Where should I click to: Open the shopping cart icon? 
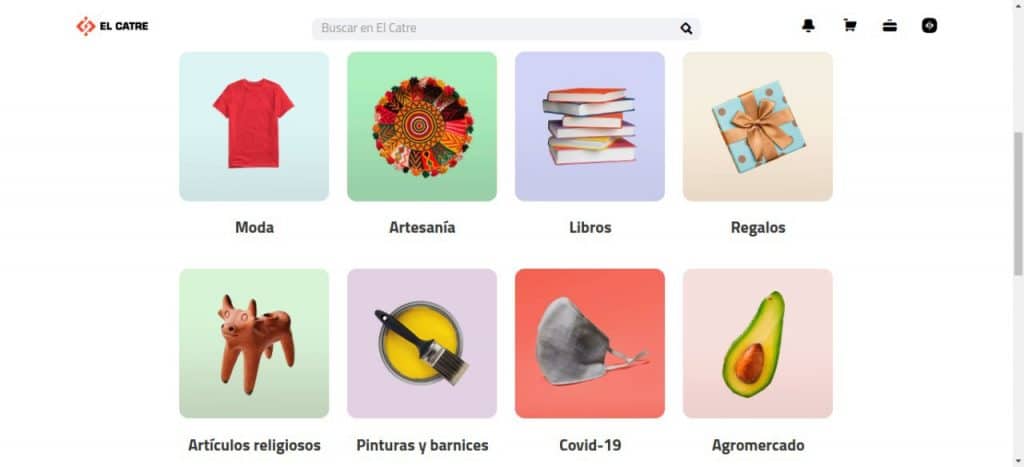tap(849, 26)
